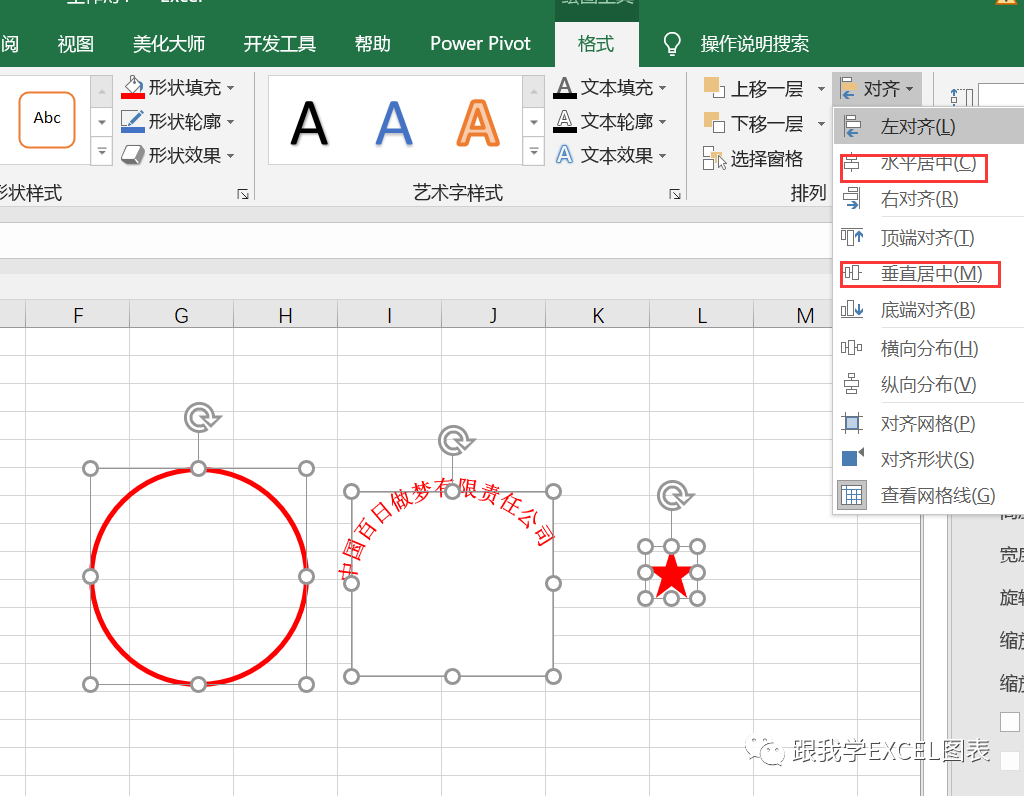This screenshot has height=796, width=1024.
Task: Open the Selection Pane (选择窗格)
Action: [753, 159]
